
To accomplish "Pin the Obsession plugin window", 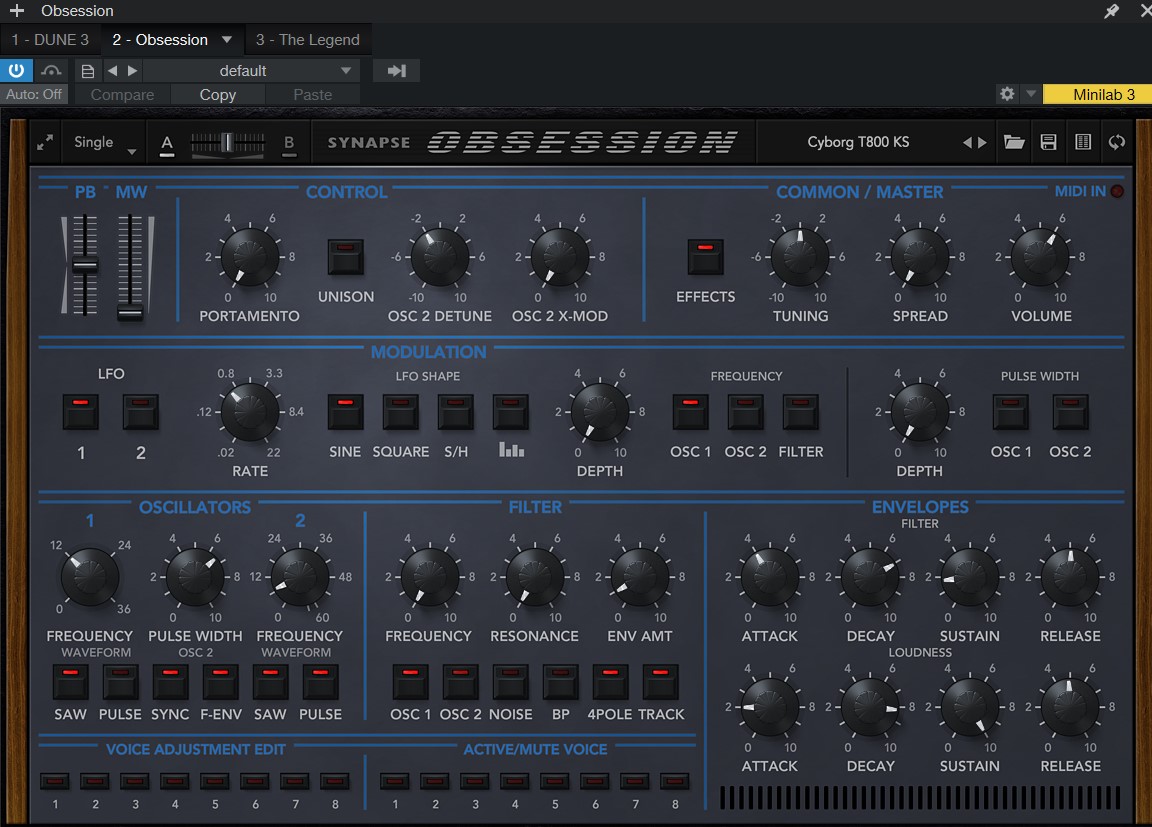I will coord(1111,11).
